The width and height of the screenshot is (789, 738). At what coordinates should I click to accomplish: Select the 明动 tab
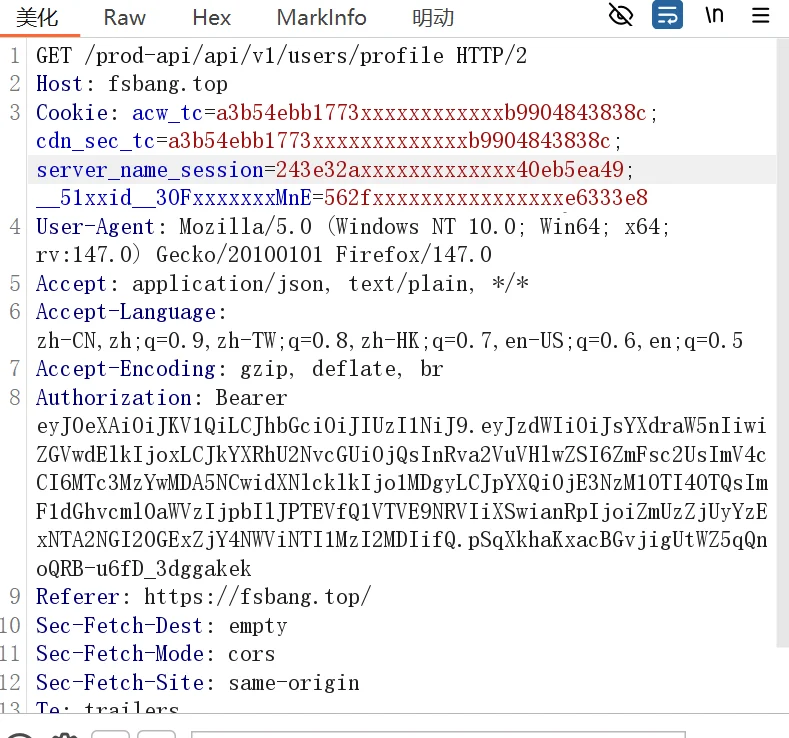pos(432,17)
